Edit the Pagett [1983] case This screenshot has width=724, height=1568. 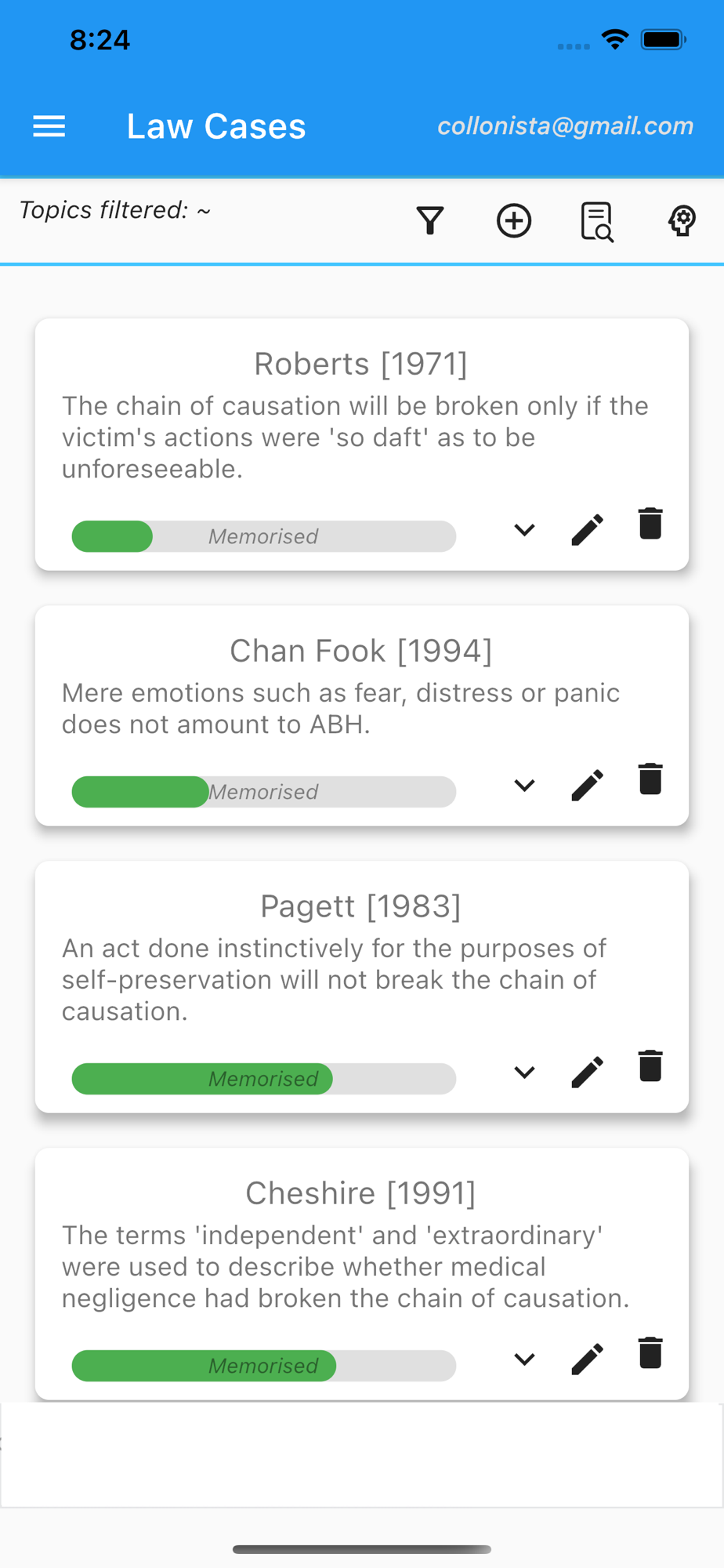click(x=588, y=1072)
